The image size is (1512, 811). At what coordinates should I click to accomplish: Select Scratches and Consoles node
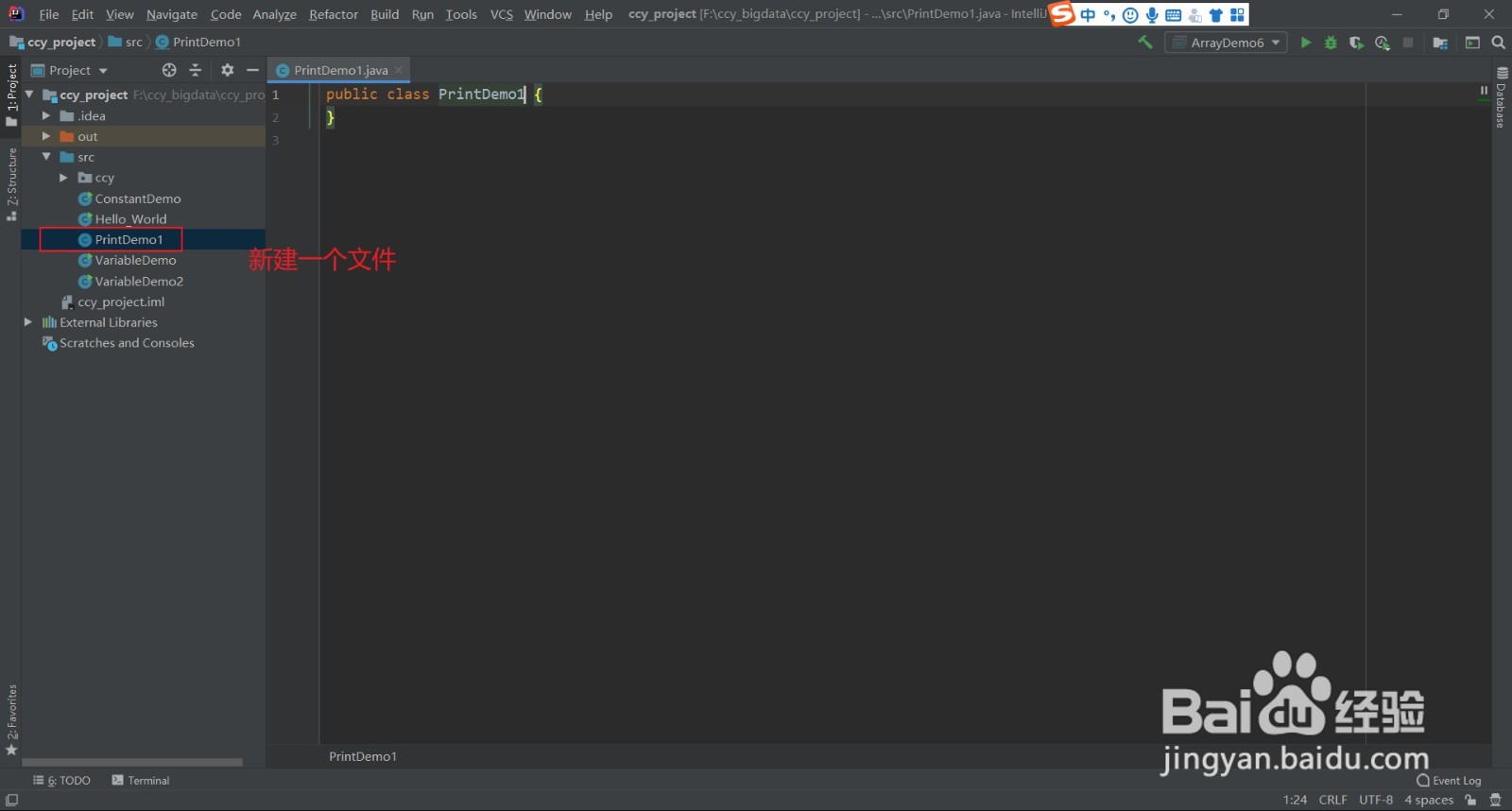click(x=127, y=343)
